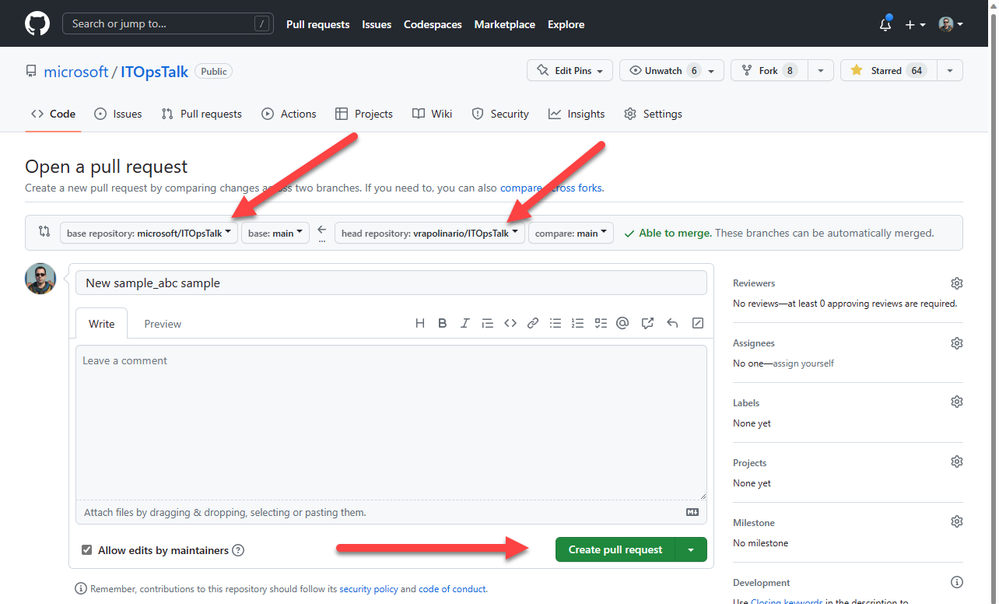Open the Actions tab
Screen dimensions: 999x604
[x=289, y=114]
